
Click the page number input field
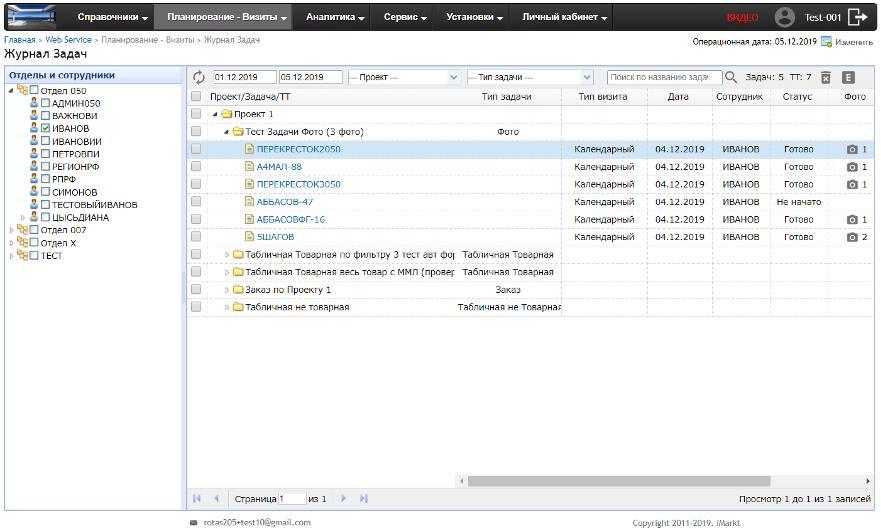(292, 498)
